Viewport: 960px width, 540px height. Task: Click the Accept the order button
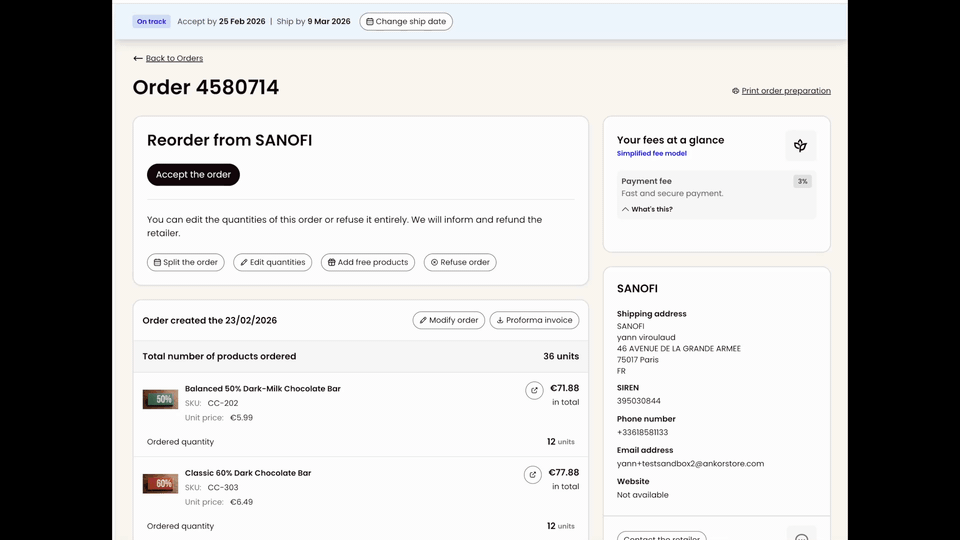click(193, 174)
